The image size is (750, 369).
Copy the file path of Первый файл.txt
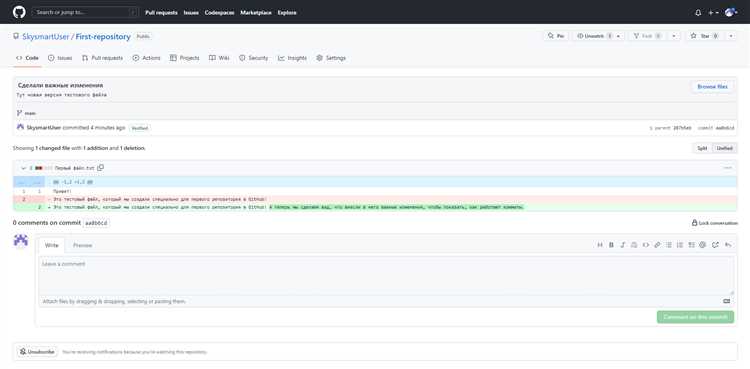click(x=100, y=168)
